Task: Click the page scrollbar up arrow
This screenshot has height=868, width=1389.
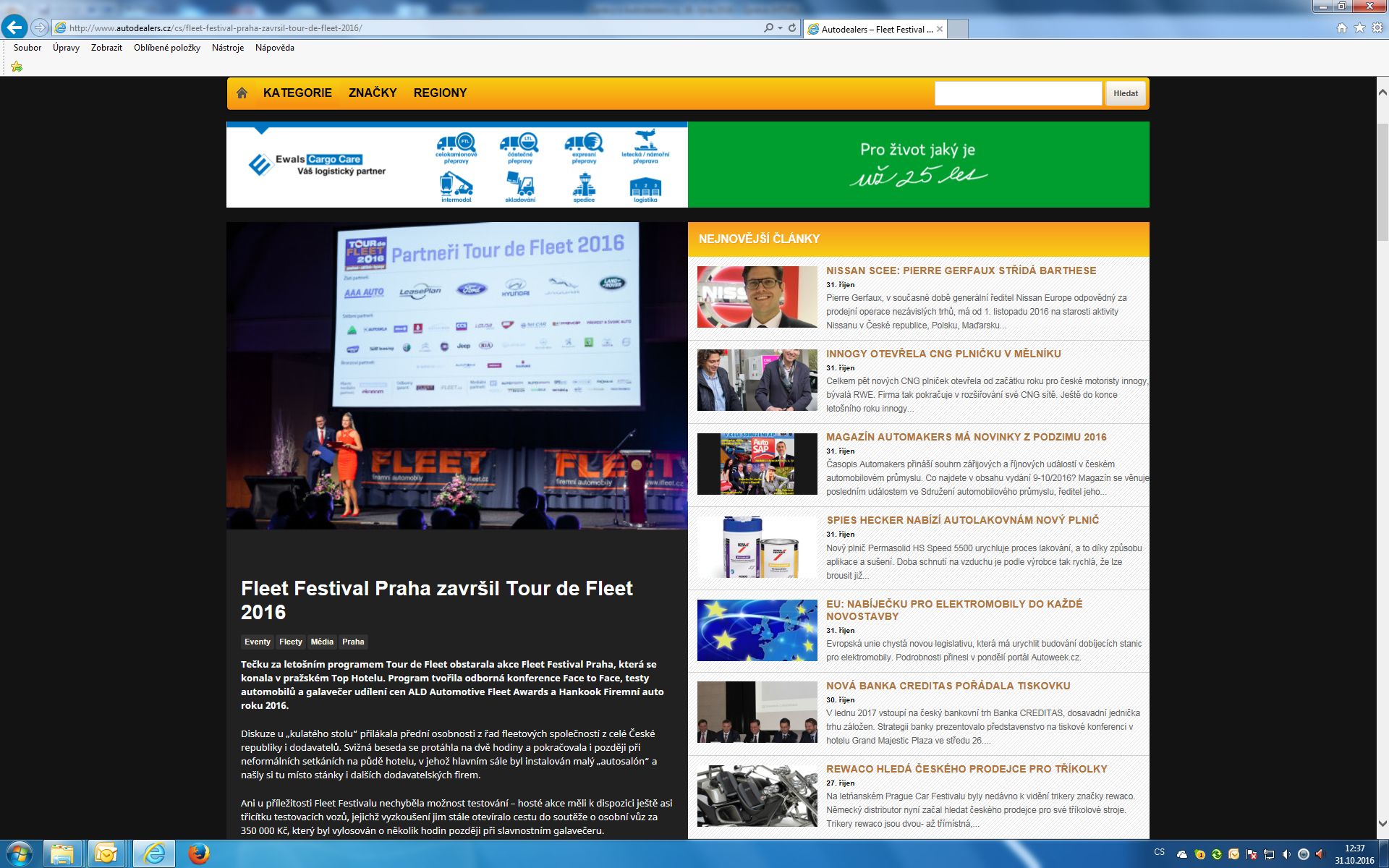Action: tap(1382, 93)
